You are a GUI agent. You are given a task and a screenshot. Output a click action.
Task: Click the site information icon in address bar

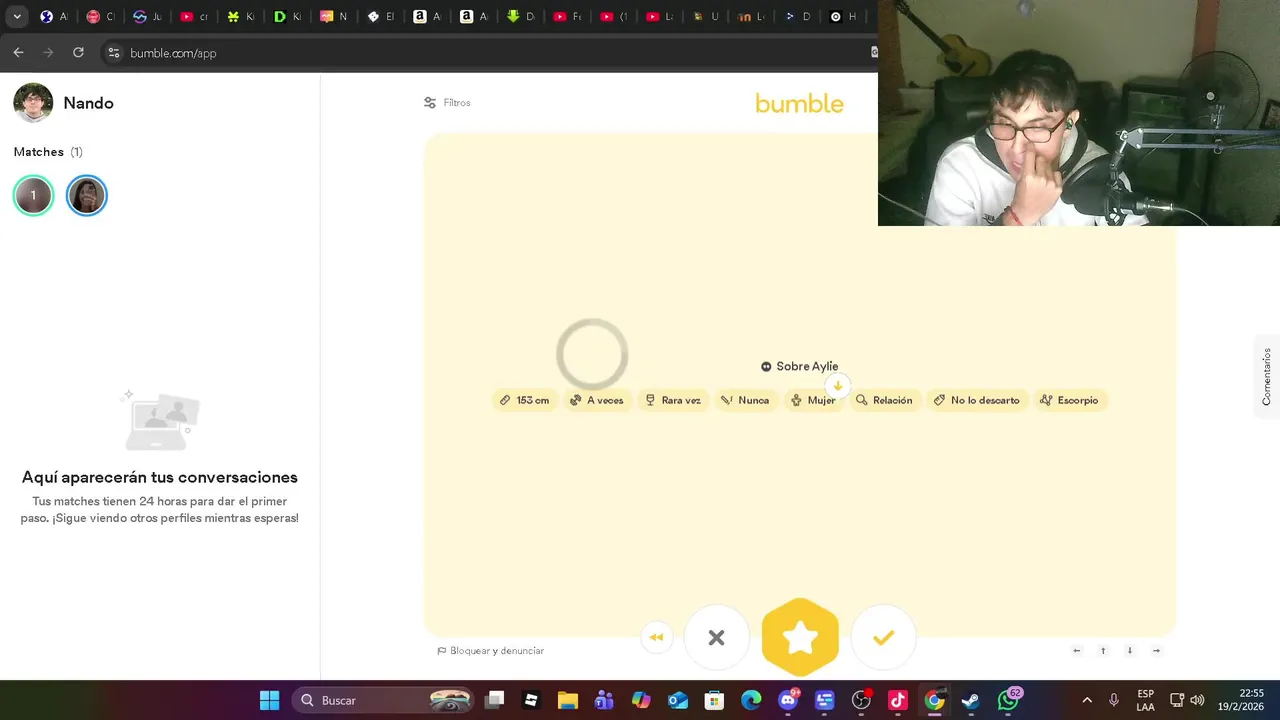tap(114, 53)
